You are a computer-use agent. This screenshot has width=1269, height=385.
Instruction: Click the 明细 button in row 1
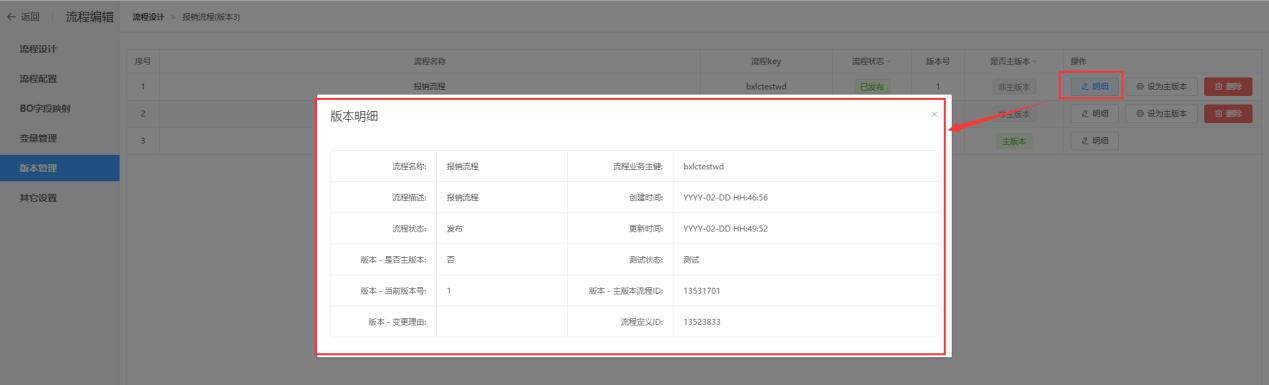[1094, 87]
